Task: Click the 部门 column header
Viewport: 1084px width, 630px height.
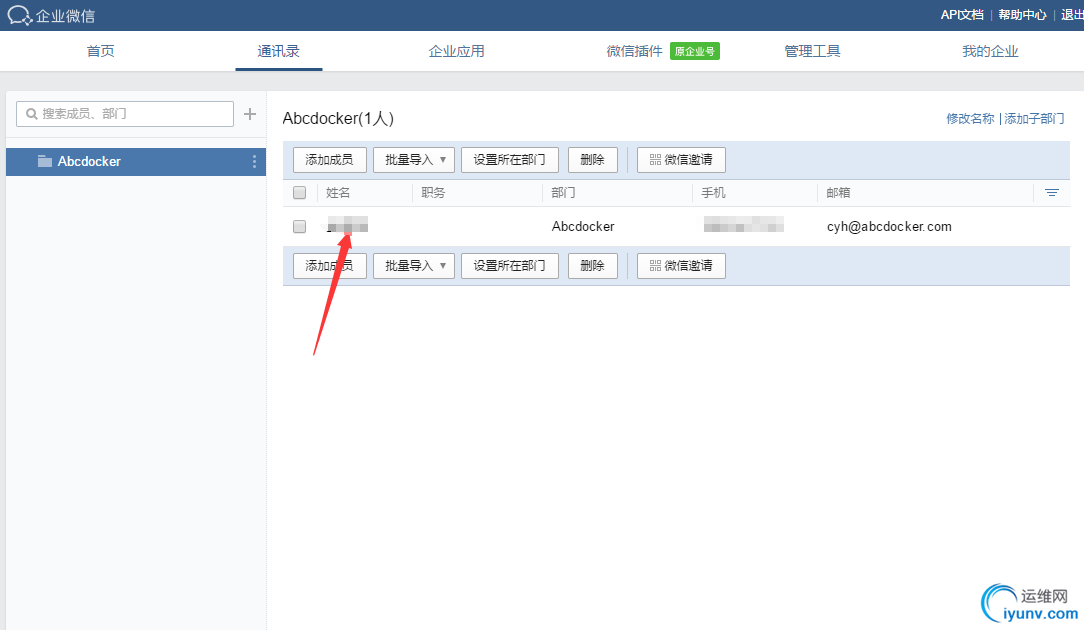Action: point(563,193)
